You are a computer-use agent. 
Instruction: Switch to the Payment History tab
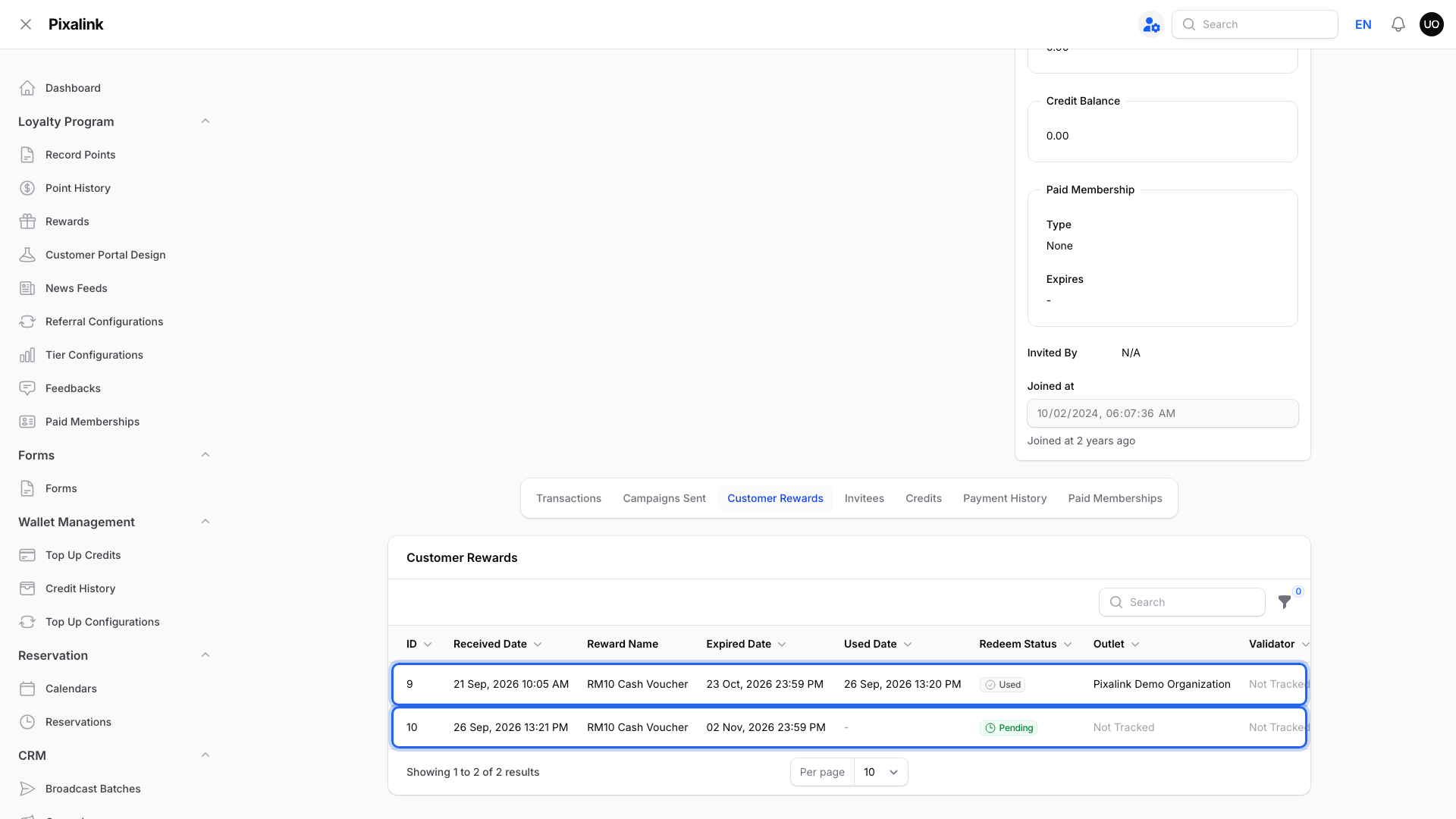pos(1005,498)
